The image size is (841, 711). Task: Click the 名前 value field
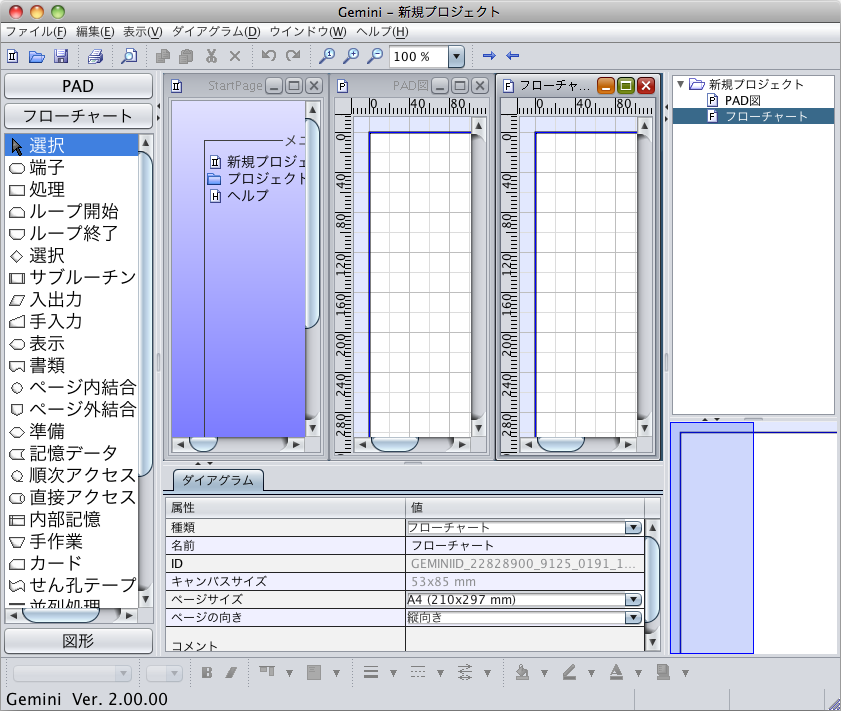click(525, 546)
